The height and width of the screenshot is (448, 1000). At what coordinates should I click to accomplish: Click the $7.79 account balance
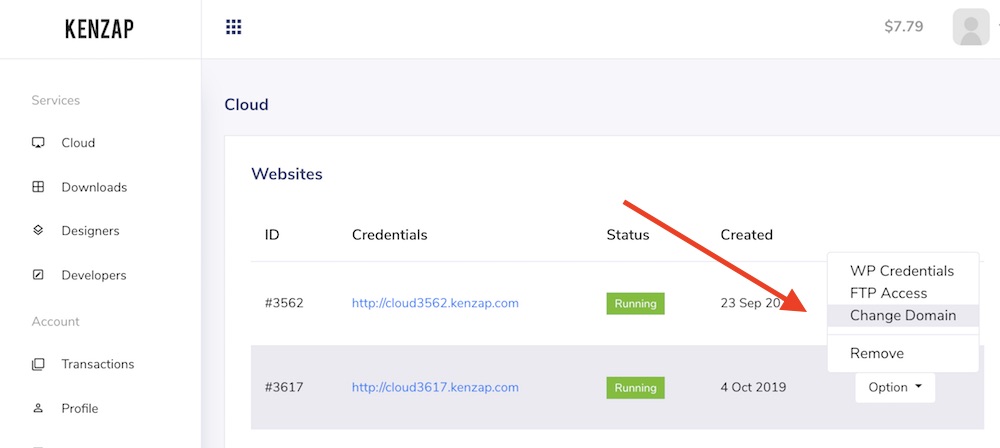pyautogui.click(x=904, y=27)
